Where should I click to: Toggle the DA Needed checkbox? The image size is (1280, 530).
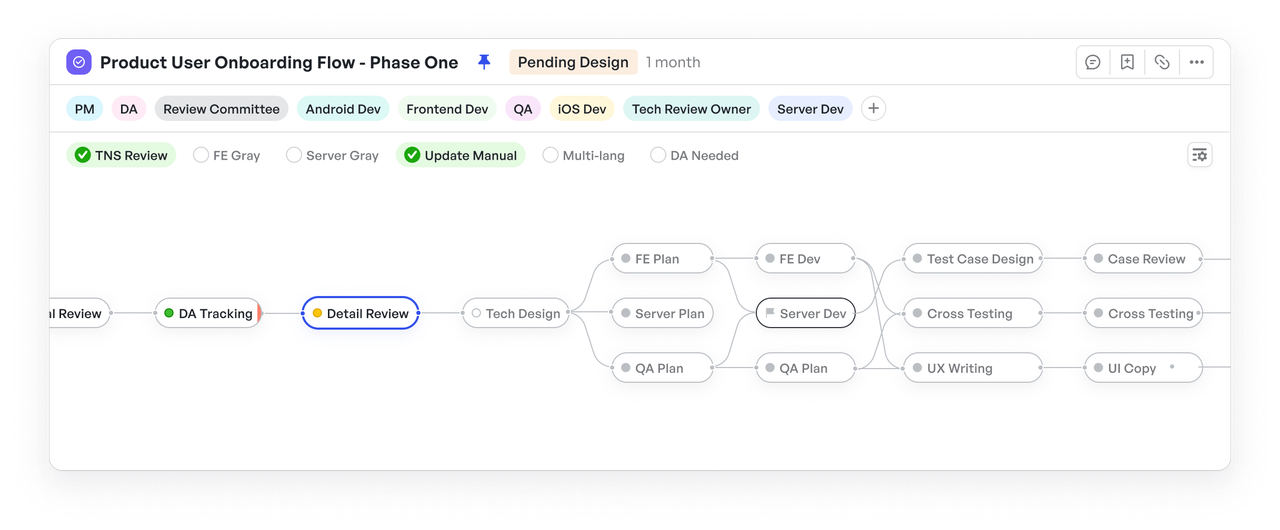[x=658, y=156]
